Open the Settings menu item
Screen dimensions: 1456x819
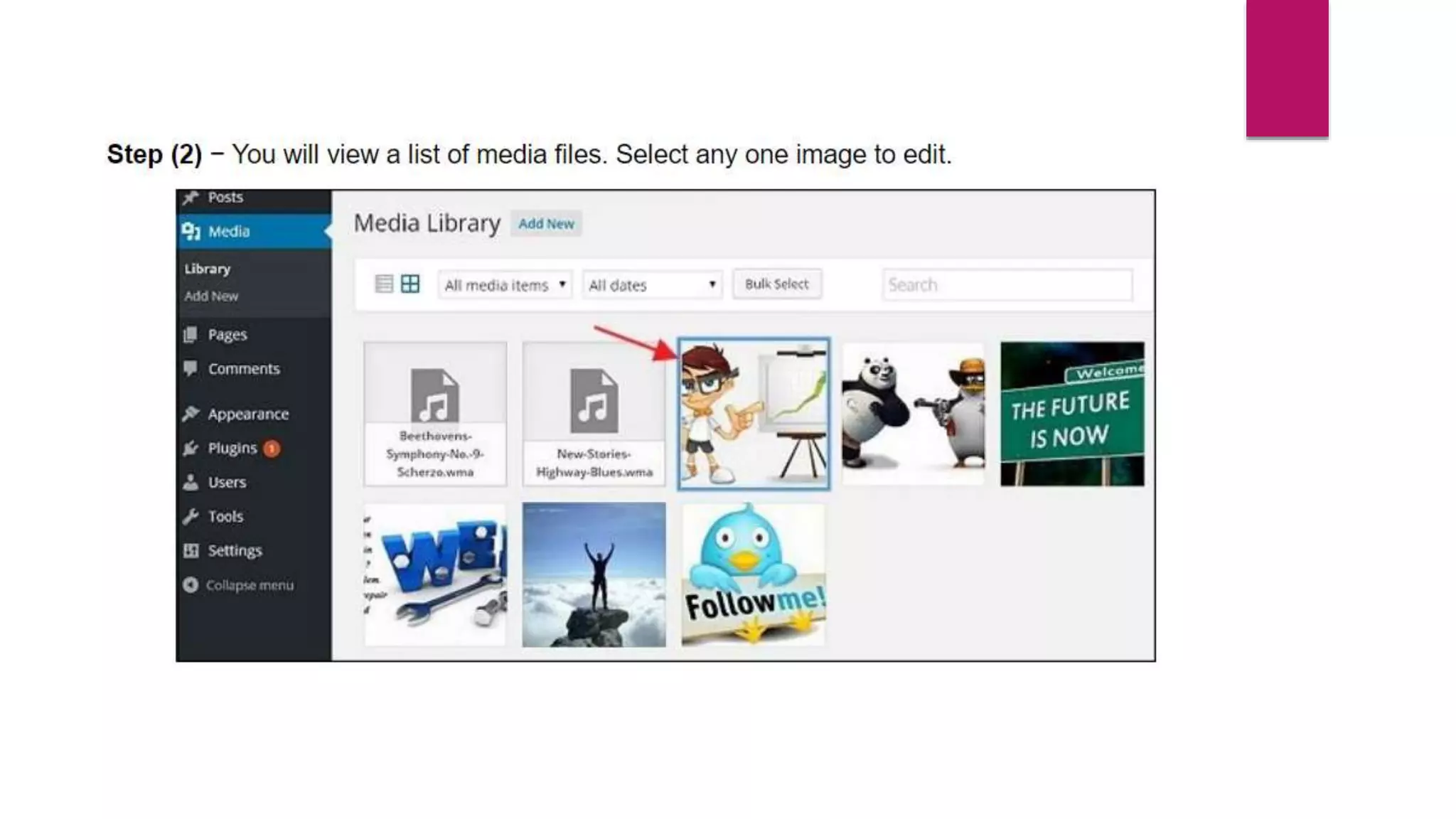235,551
